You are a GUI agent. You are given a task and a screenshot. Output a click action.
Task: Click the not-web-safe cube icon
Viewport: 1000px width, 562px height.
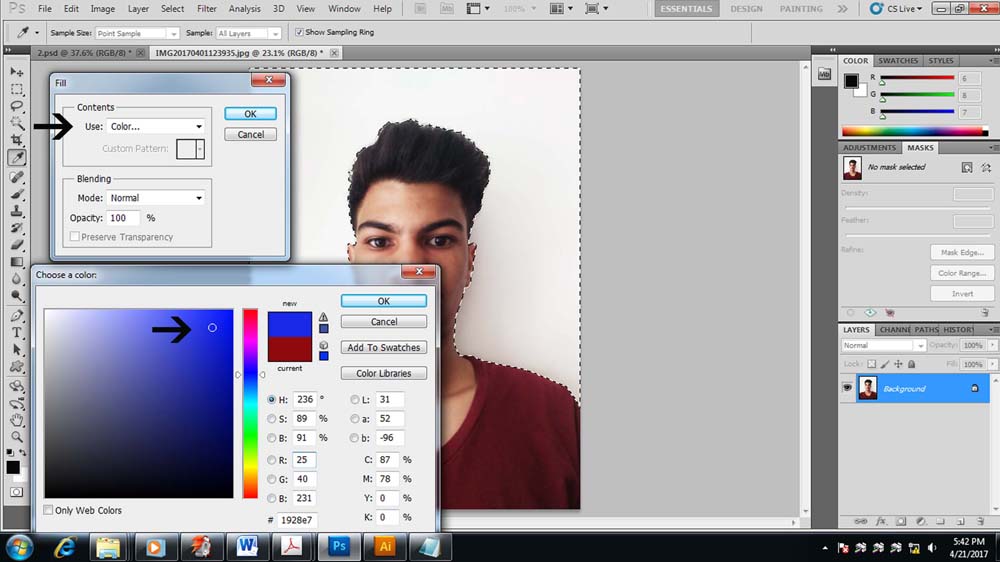(x=323, y=345)
